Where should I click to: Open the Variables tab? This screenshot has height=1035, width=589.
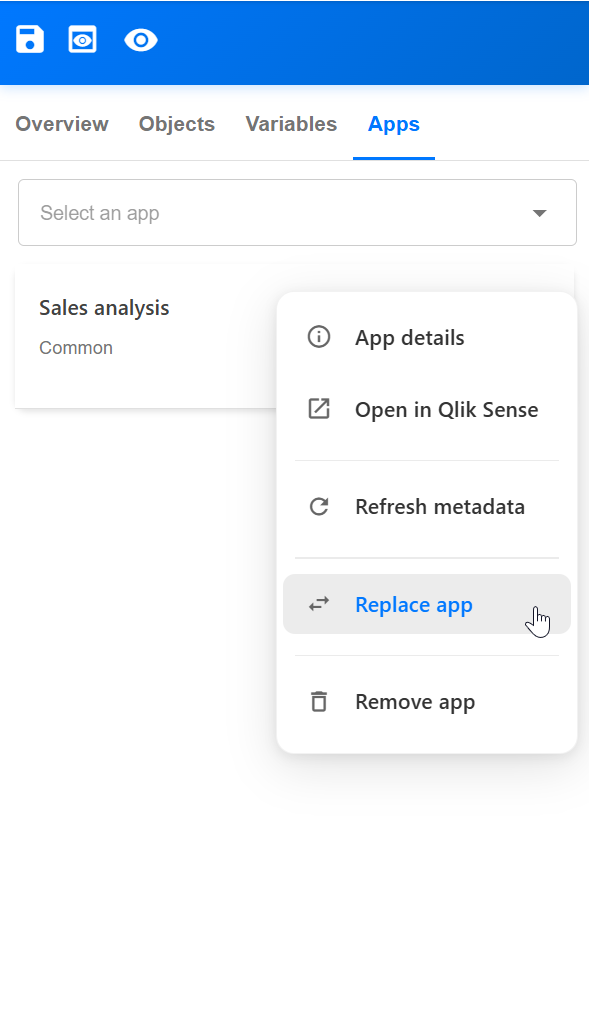pyautogui.click(x=291, y=124)
